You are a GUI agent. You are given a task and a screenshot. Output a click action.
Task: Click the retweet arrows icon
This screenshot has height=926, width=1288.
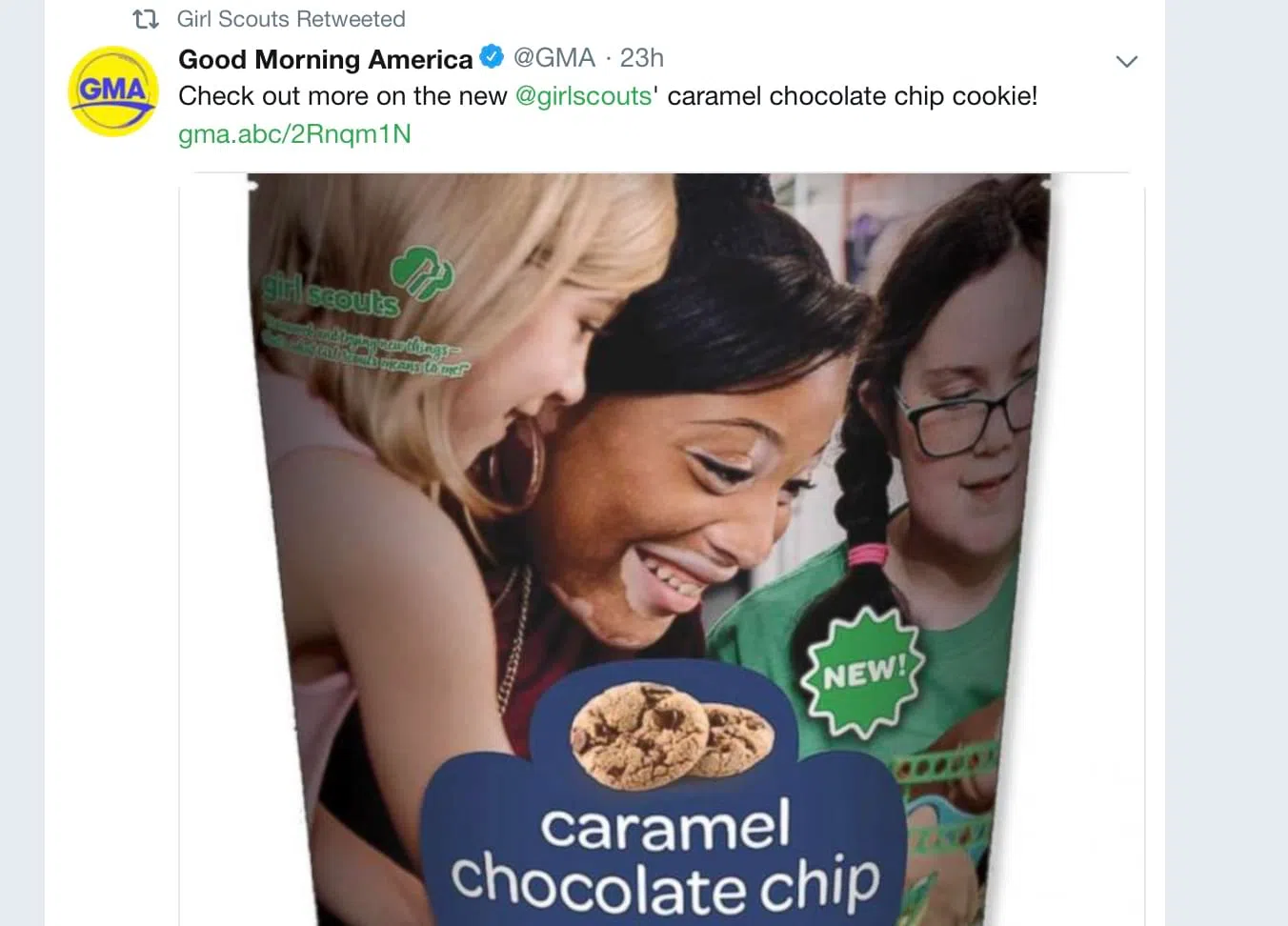(x=145, y=19)
